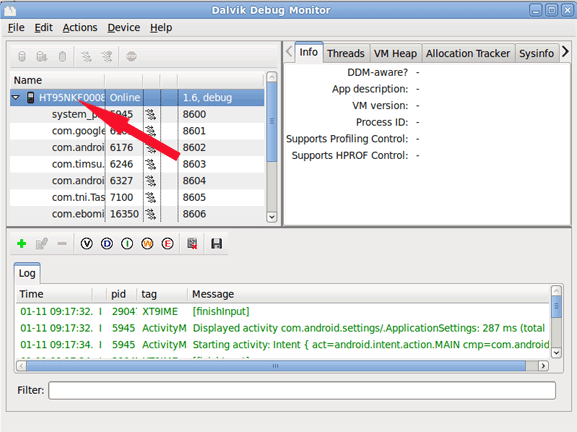Switch to the VM Heap tab
The height and width of the screenshot is (432, 577).
pos(395,54)
